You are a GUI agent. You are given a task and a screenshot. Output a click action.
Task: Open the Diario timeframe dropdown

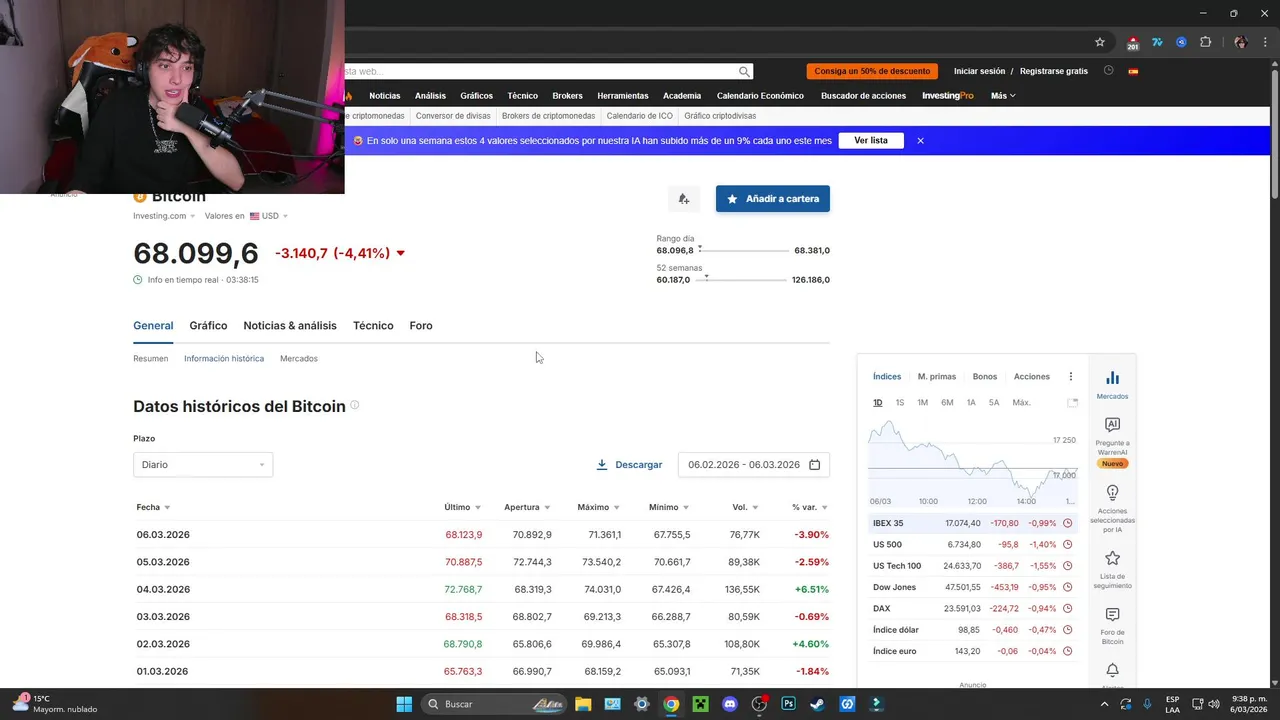tap(203, 464)
